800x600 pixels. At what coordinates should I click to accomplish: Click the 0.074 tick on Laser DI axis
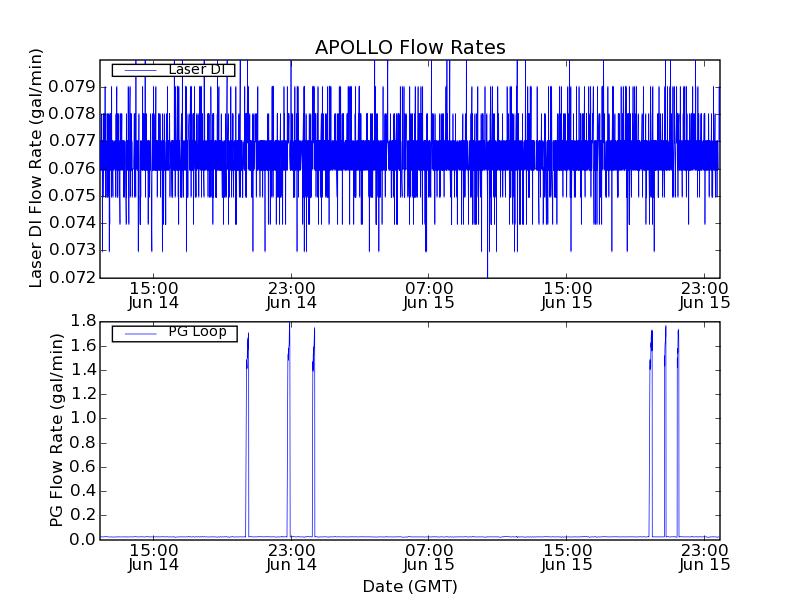72,223
